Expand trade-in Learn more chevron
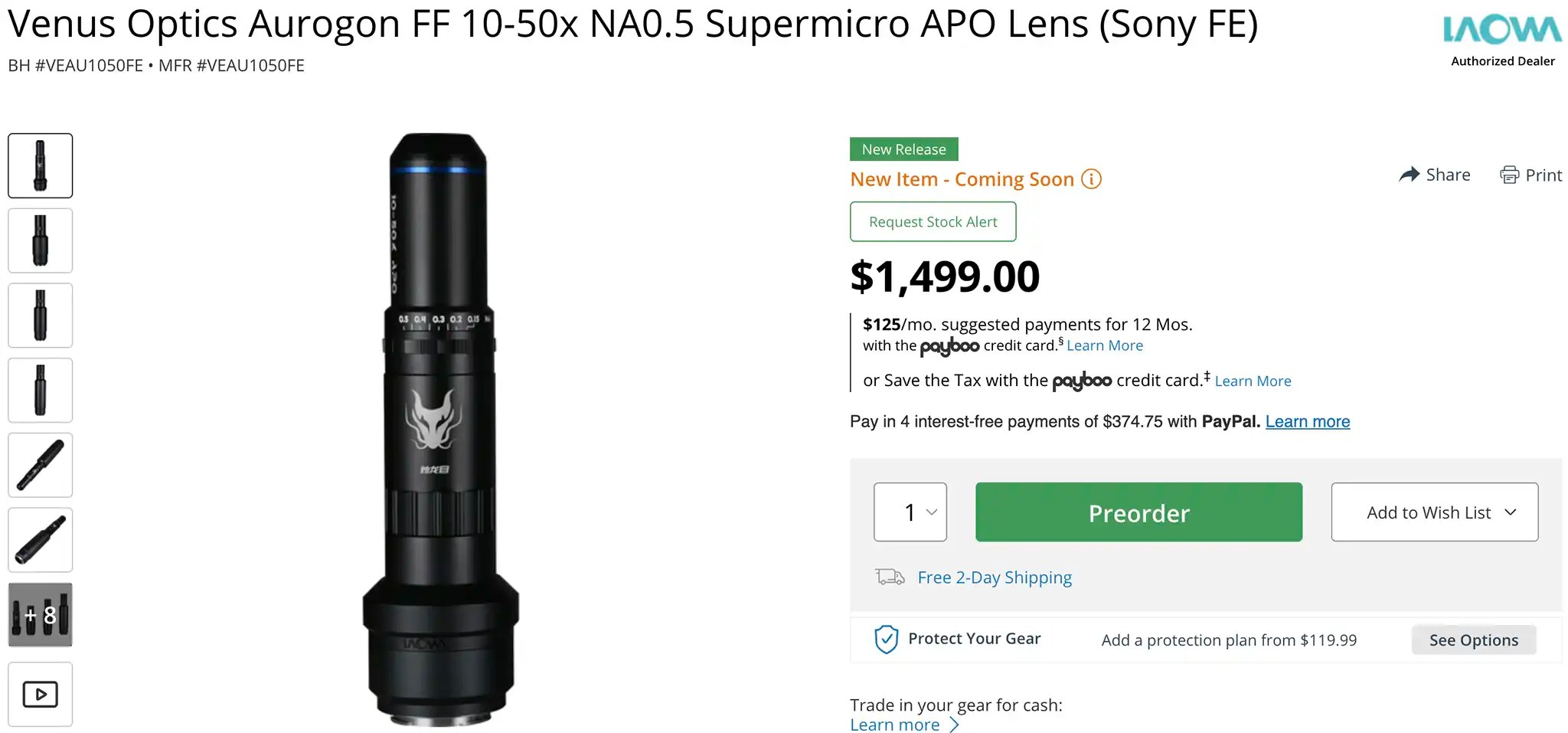The width and height of the screenshot is (1568, 733). click(954, 725)
